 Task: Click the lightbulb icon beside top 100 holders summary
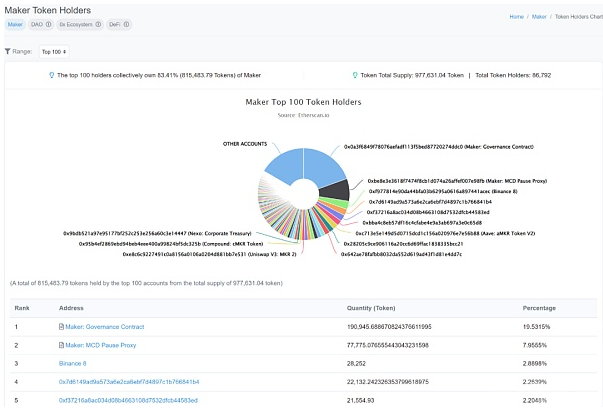coord(51,75)
